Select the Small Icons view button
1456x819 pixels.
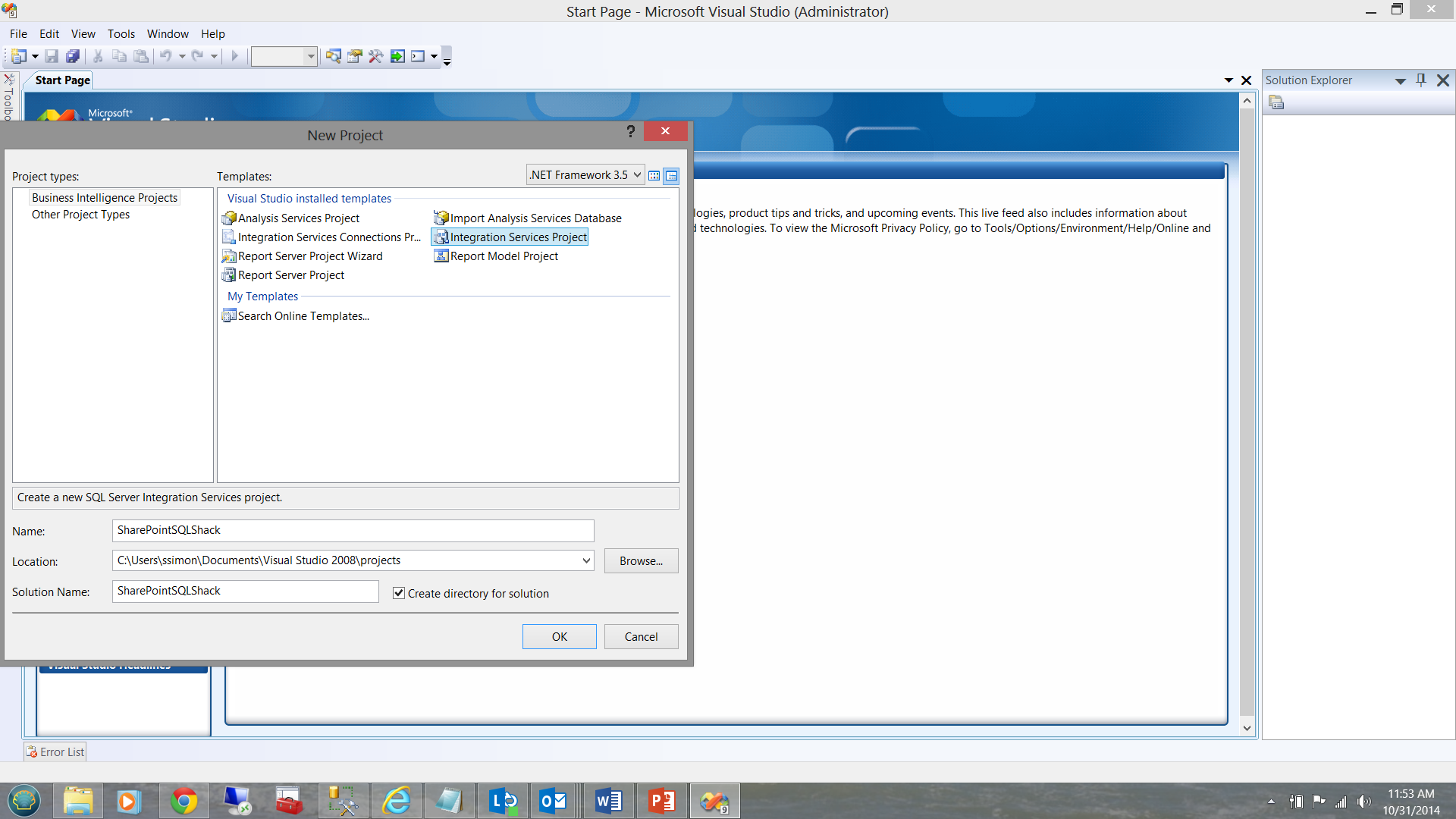click(671, 176)
